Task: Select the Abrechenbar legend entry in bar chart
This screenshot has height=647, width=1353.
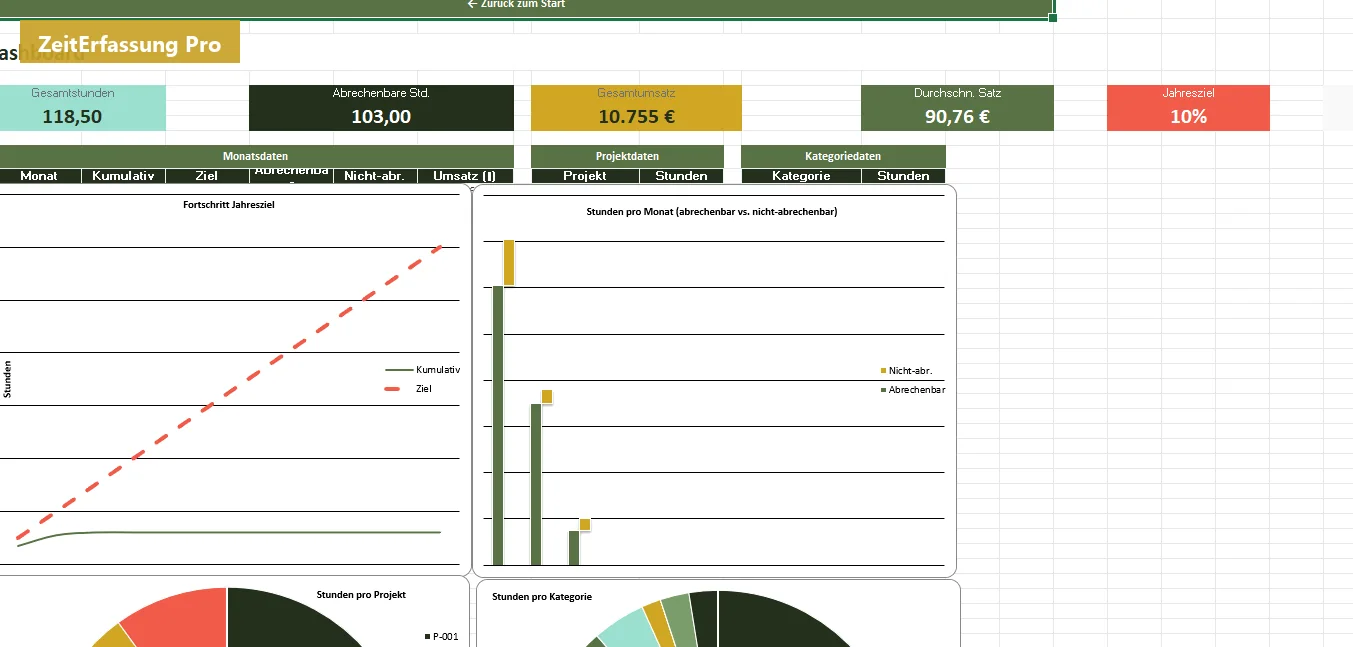Action: pos(912,390)
